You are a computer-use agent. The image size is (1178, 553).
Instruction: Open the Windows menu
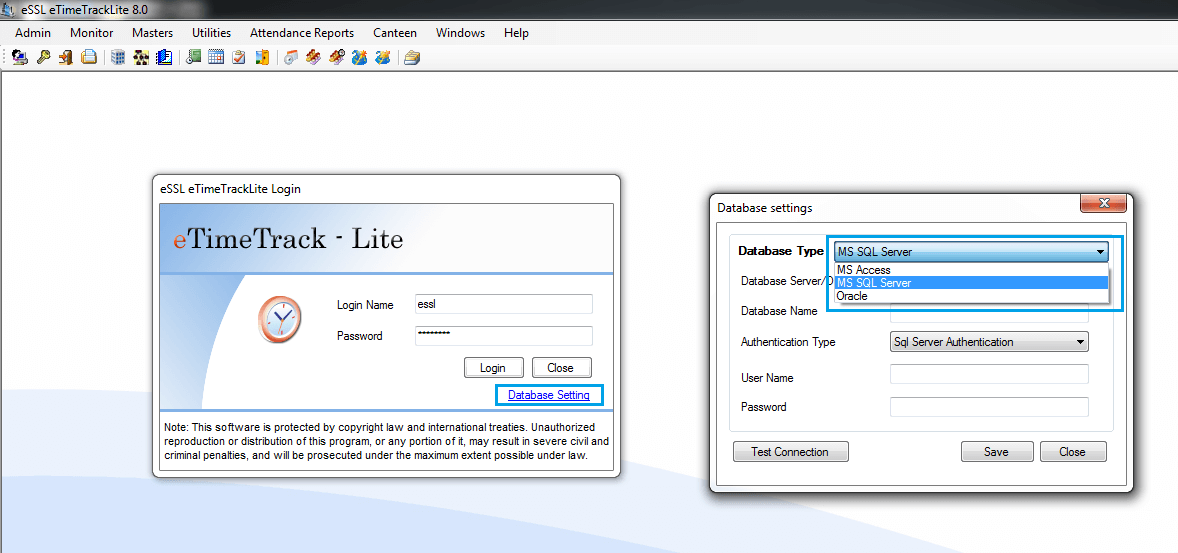pyautogui.click(x=461, y=33)
